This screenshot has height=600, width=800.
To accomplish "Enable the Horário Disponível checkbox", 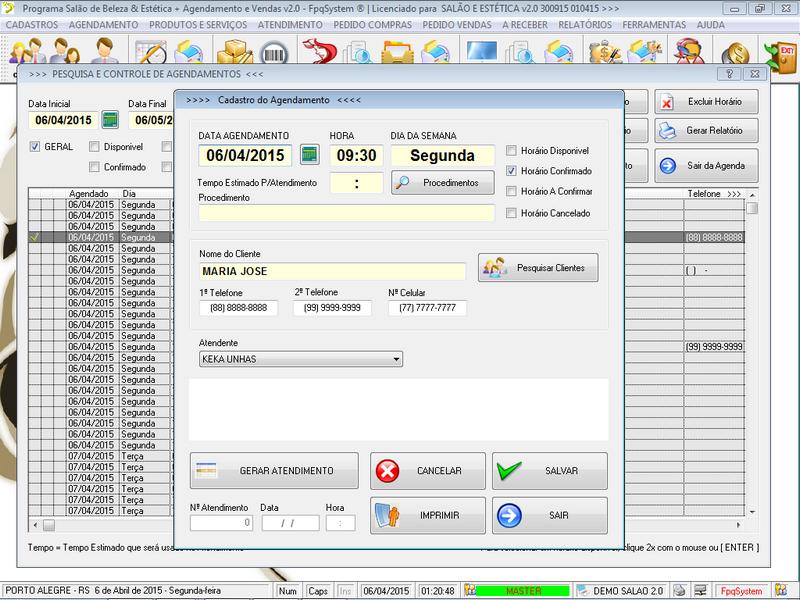I will [512, 150].
